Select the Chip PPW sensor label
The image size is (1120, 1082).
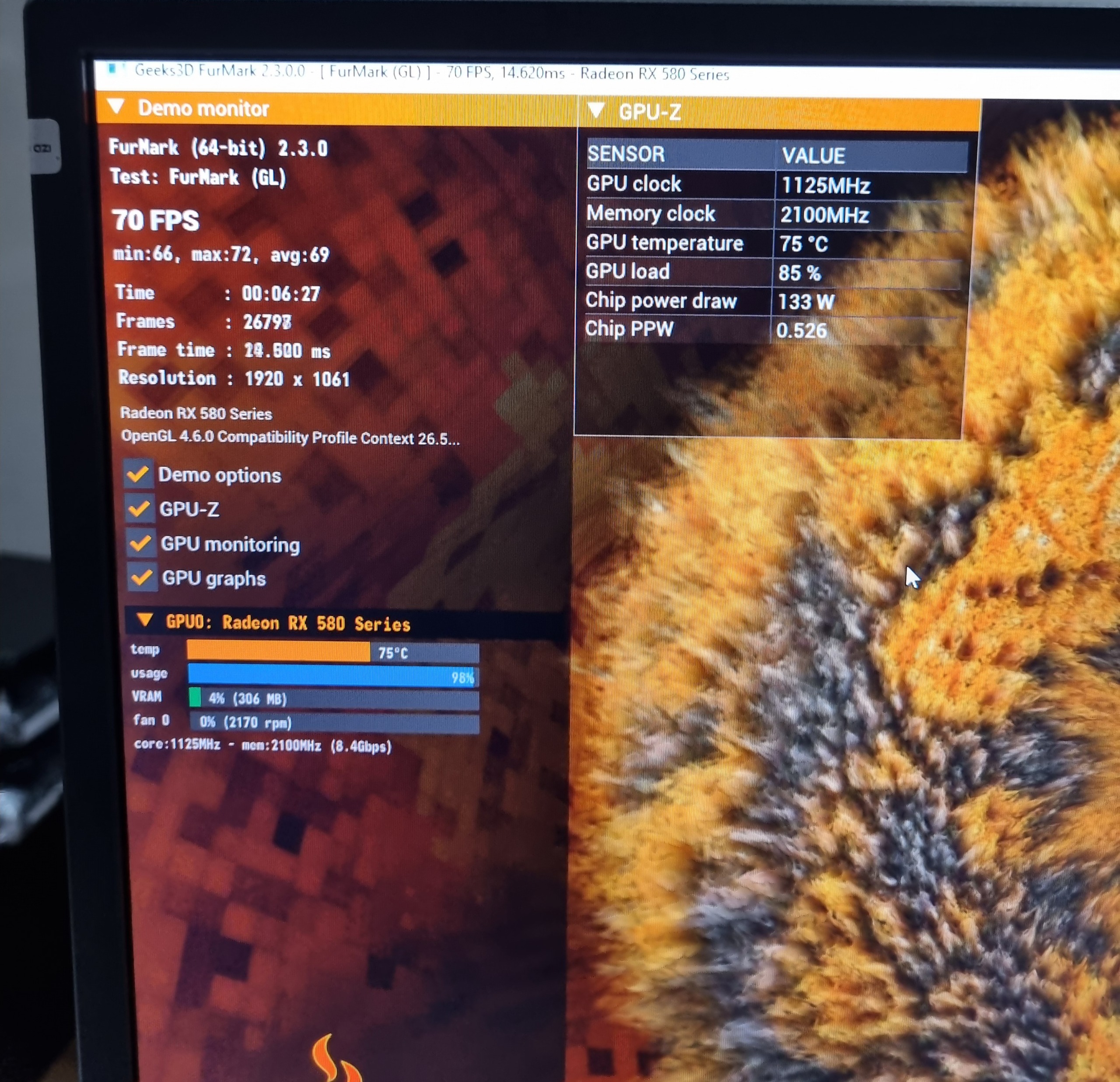point(629,329)
